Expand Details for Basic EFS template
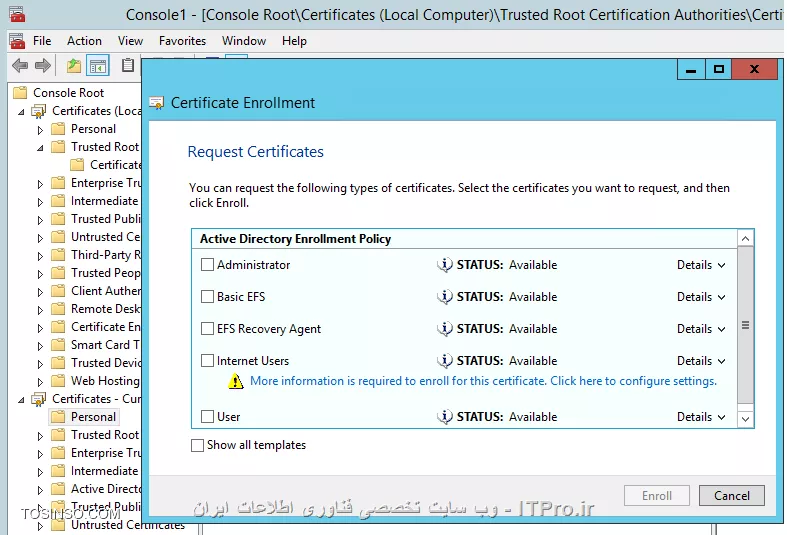Viewport: 787px width, 535px height. coord(701,297)
